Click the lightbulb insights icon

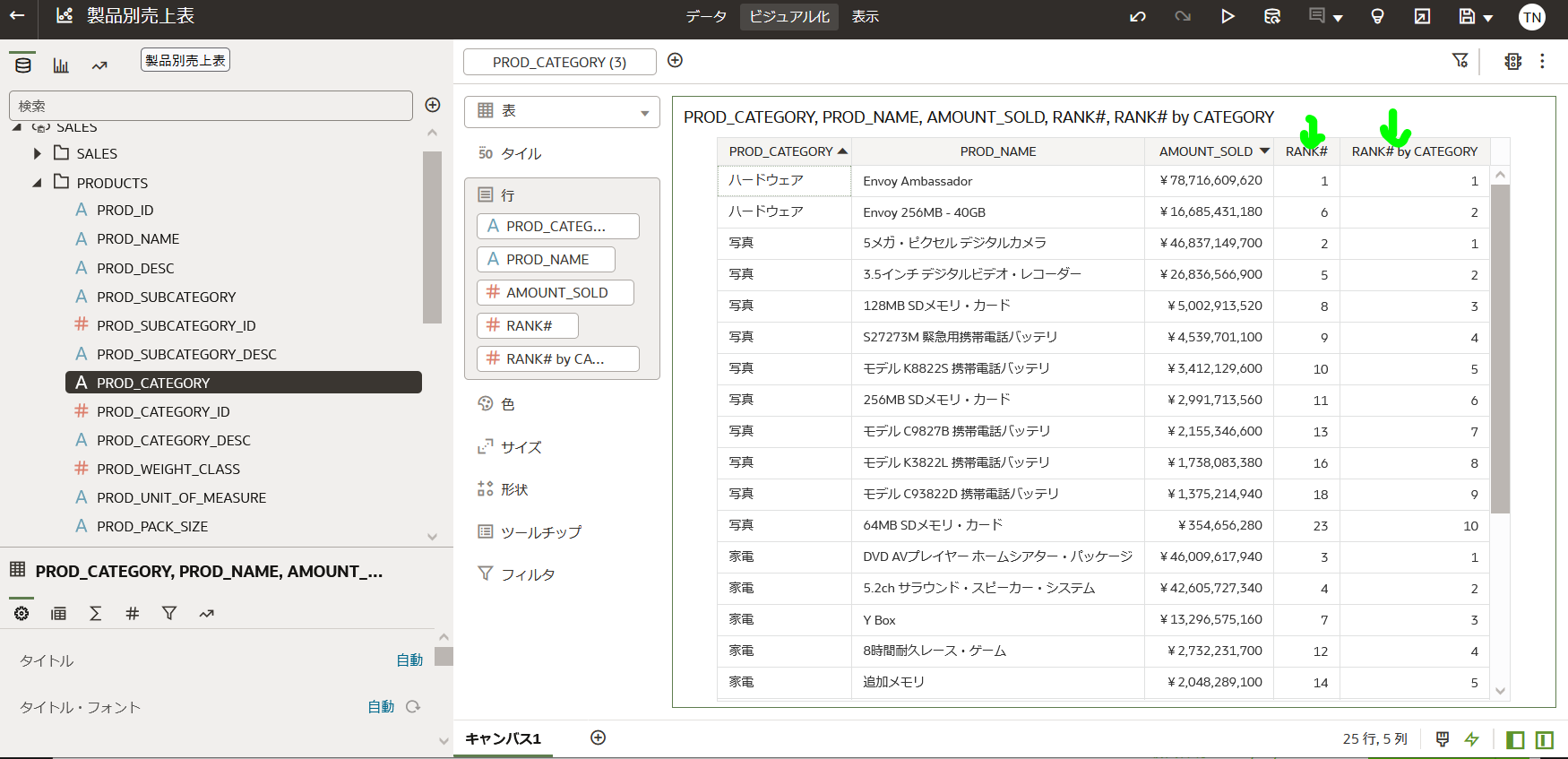1378,16
